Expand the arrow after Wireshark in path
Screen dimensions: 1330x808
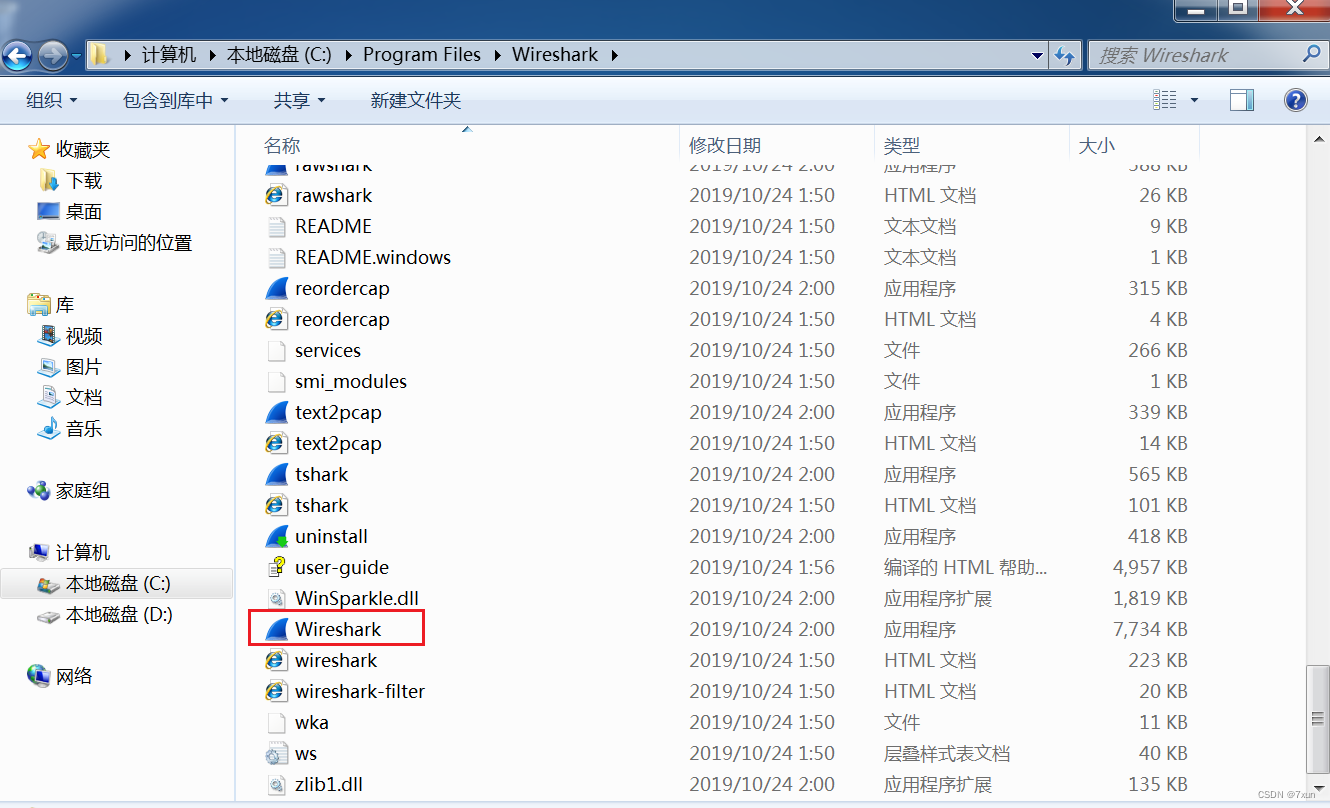point(613,55)
